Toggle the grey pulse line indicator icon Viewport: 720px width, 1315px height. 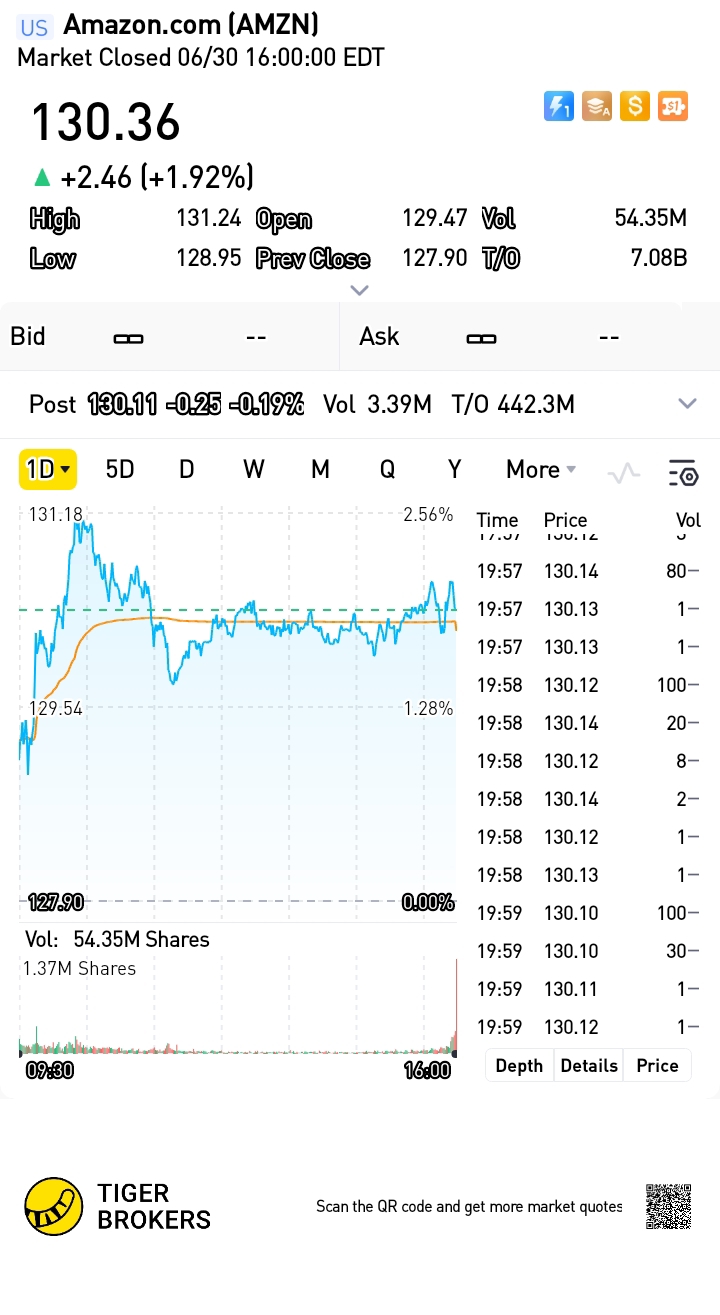click(624, 472)
